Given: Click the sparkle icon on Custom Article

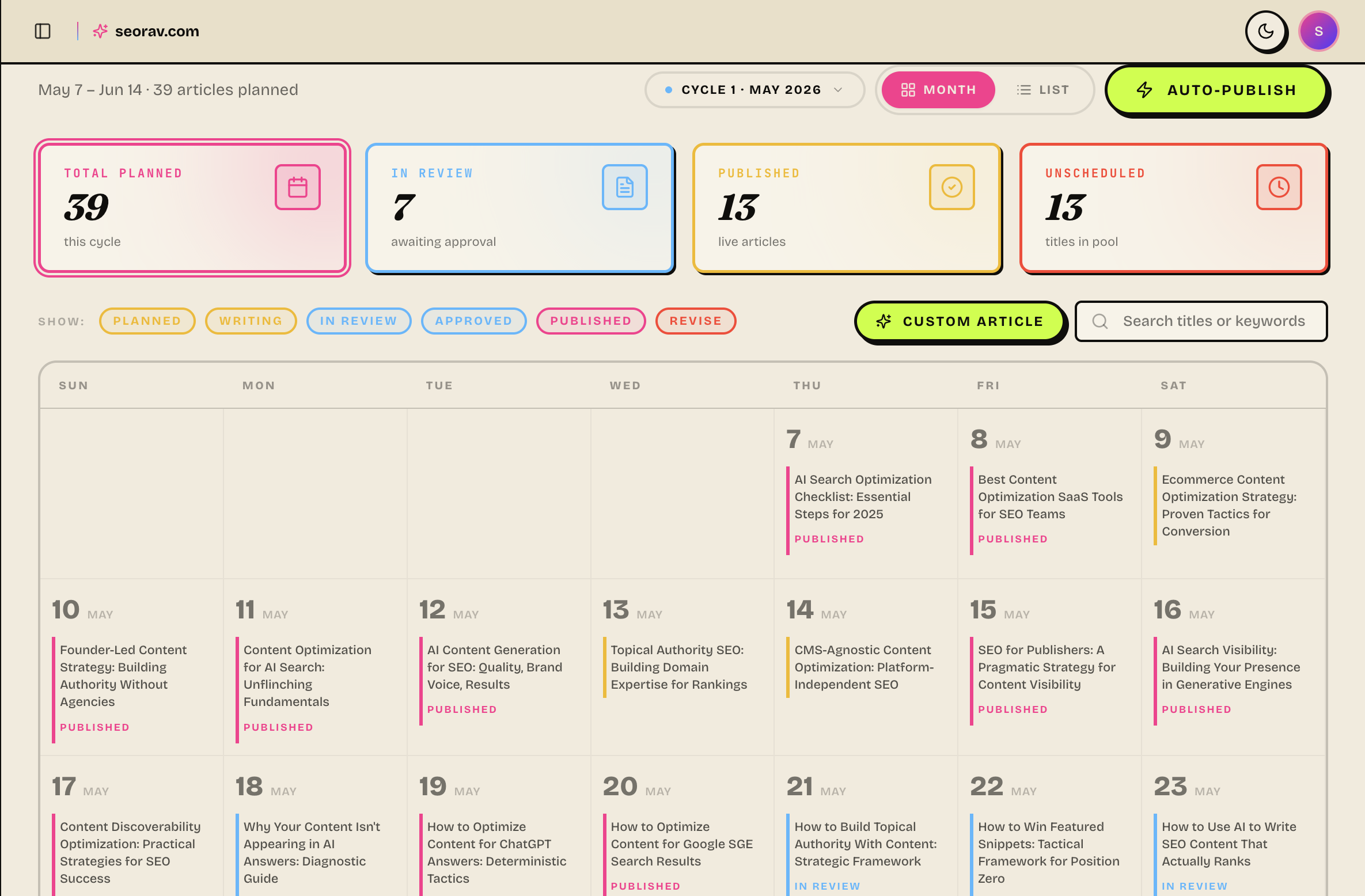Looking at the screenshot, I should tap(884, 321).
